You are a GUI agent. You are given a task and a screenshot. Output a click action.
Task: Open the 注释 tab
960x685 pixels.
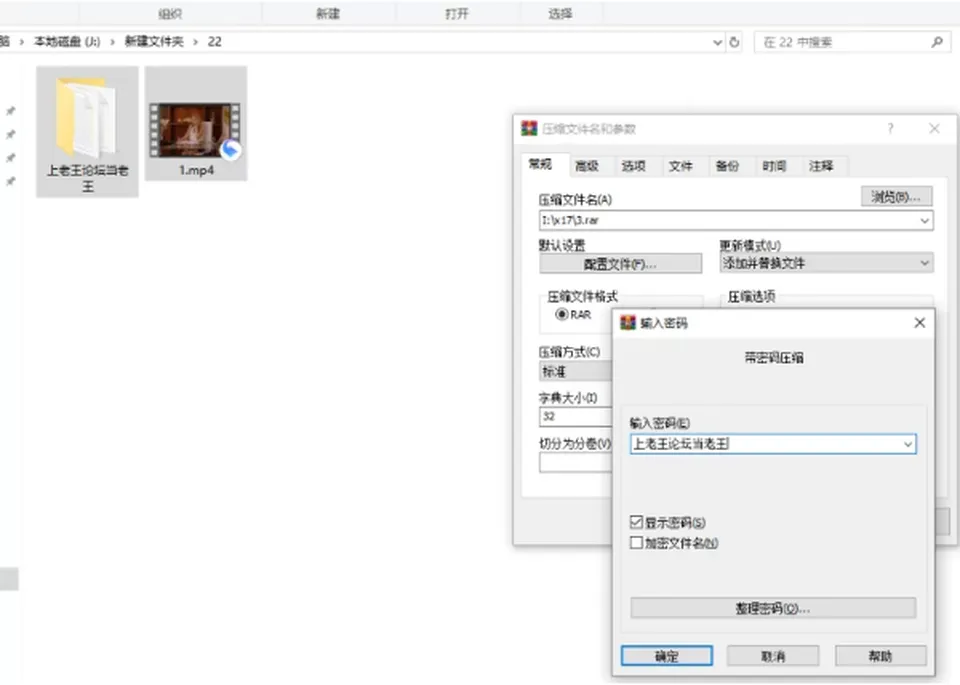[x=821, y=166]
